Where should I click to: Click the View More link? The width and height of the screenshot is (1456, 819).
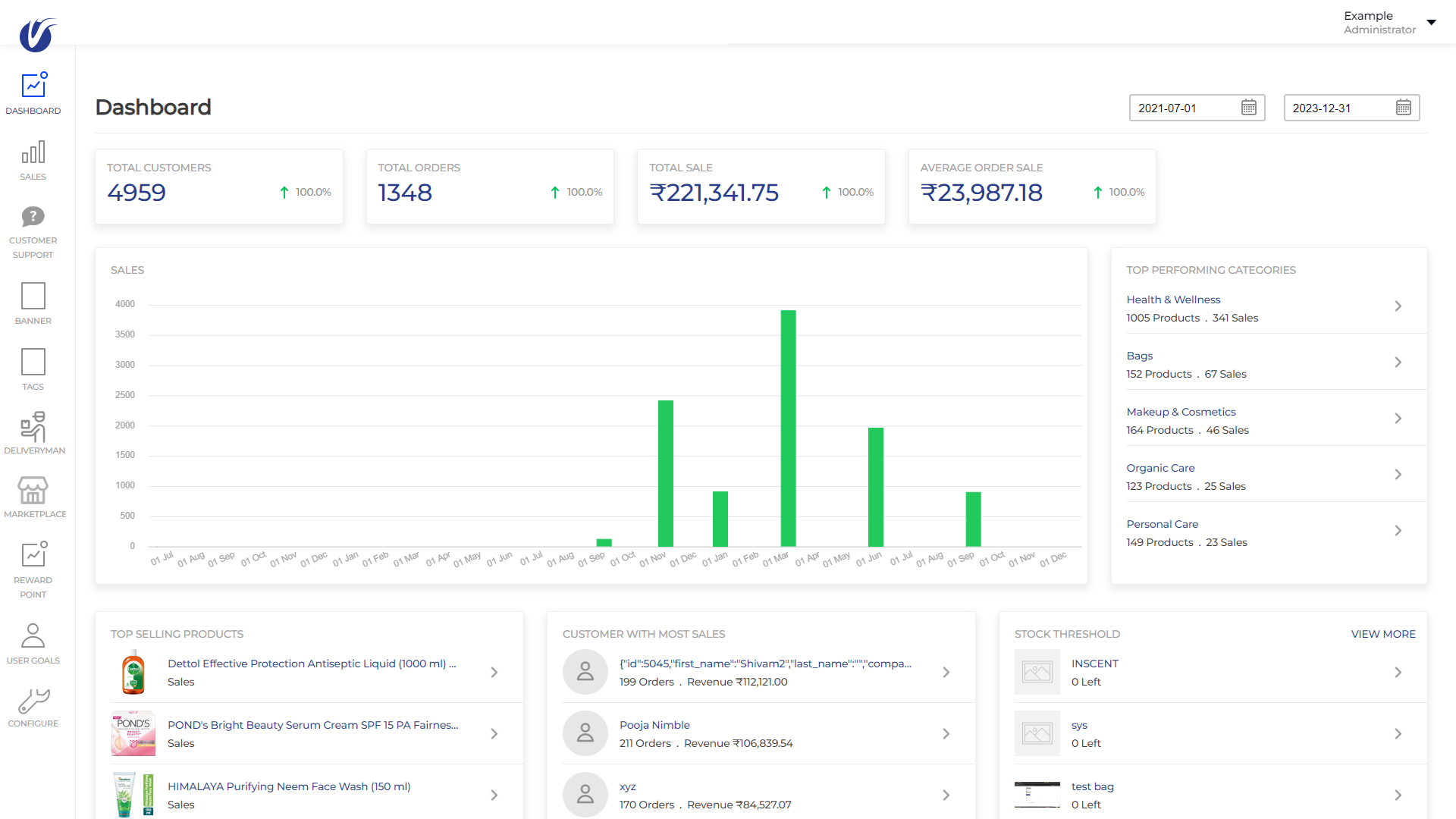[1382, 634]
